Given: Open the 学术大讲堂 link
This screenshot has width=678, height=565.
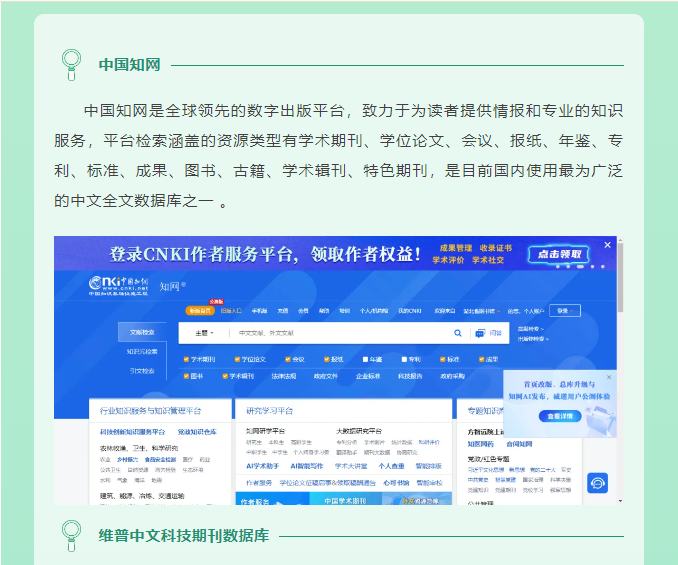Looking at the screenshot, I should point(351,466).
